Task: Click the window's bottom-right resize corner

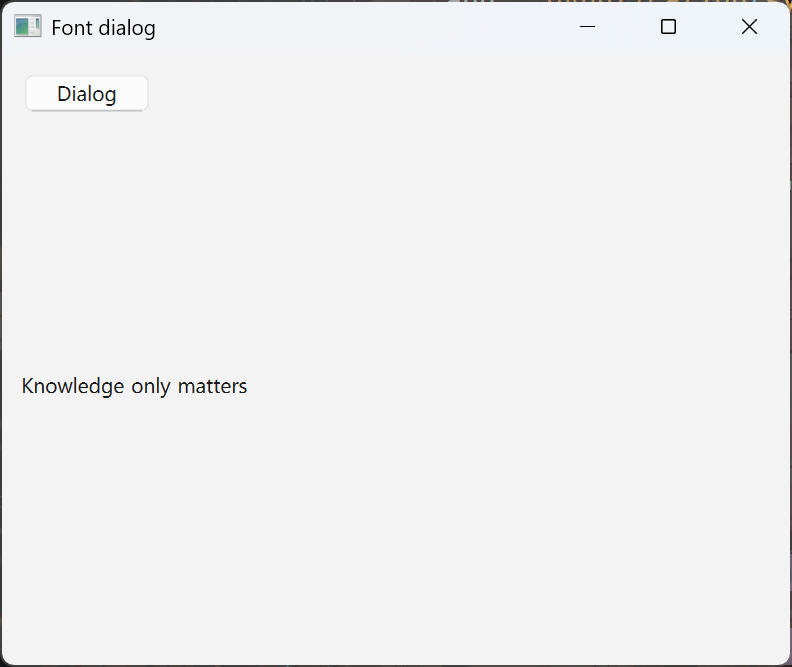Action: click(787, 662)
